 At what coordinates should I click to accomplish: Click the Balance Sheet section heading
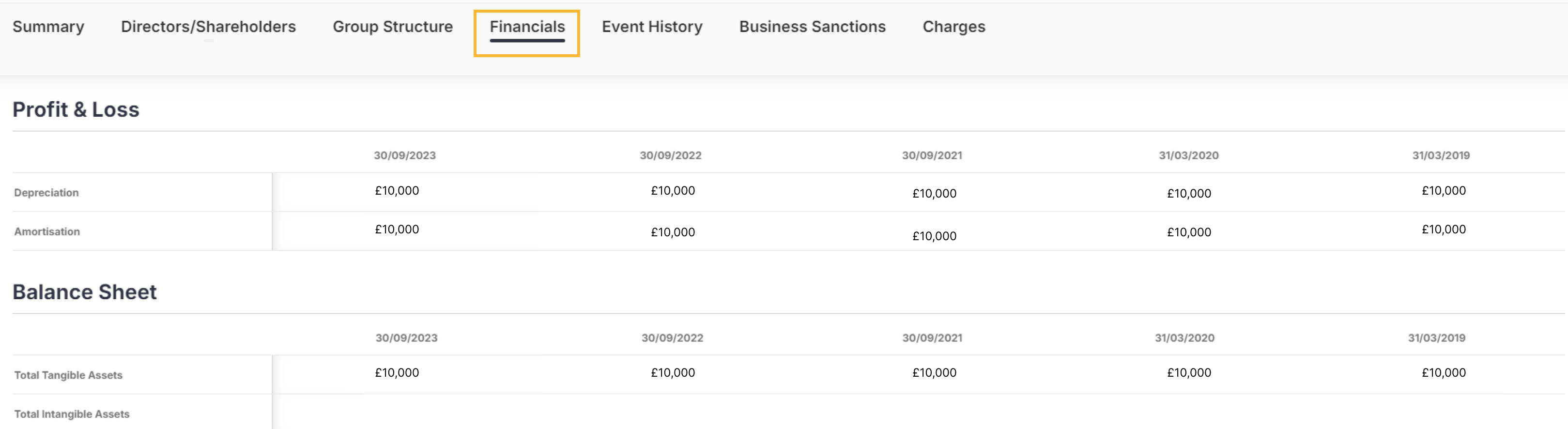click(85, 292)
